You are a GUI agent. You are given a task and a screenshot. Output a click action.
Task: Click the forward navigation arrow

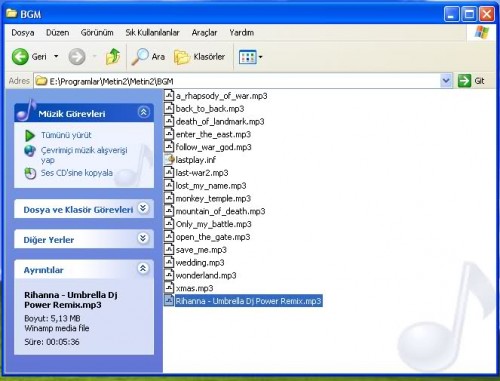[77, 57]
